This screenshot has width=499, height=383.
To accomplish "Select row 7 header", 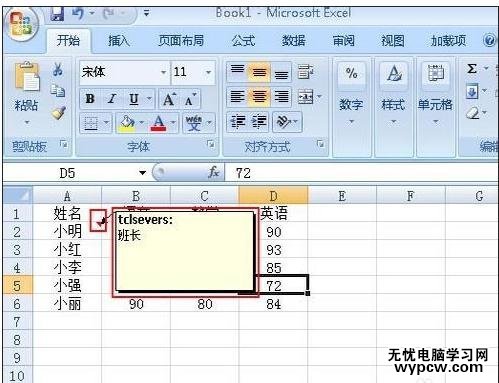I will (x=17, y=322).
